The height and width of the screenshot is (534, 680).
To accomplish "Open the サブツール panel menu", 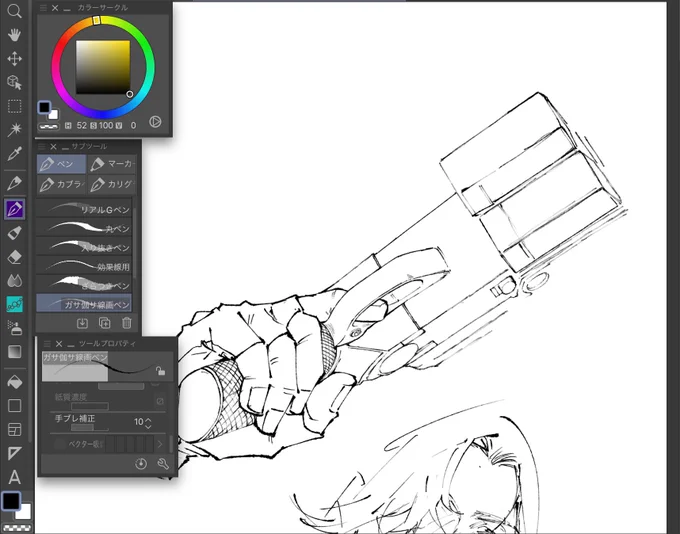I will click(x=42, y=147).
